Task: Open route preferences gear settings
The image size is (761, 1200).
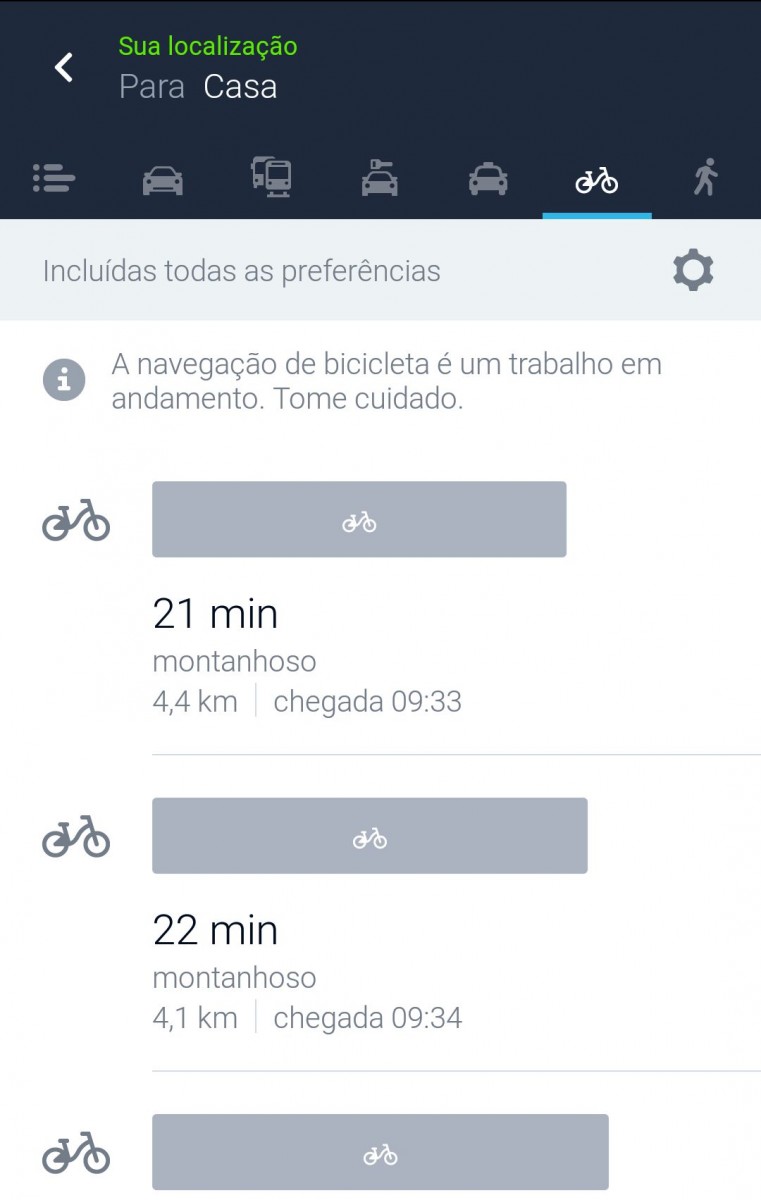Action: (693, 271)
